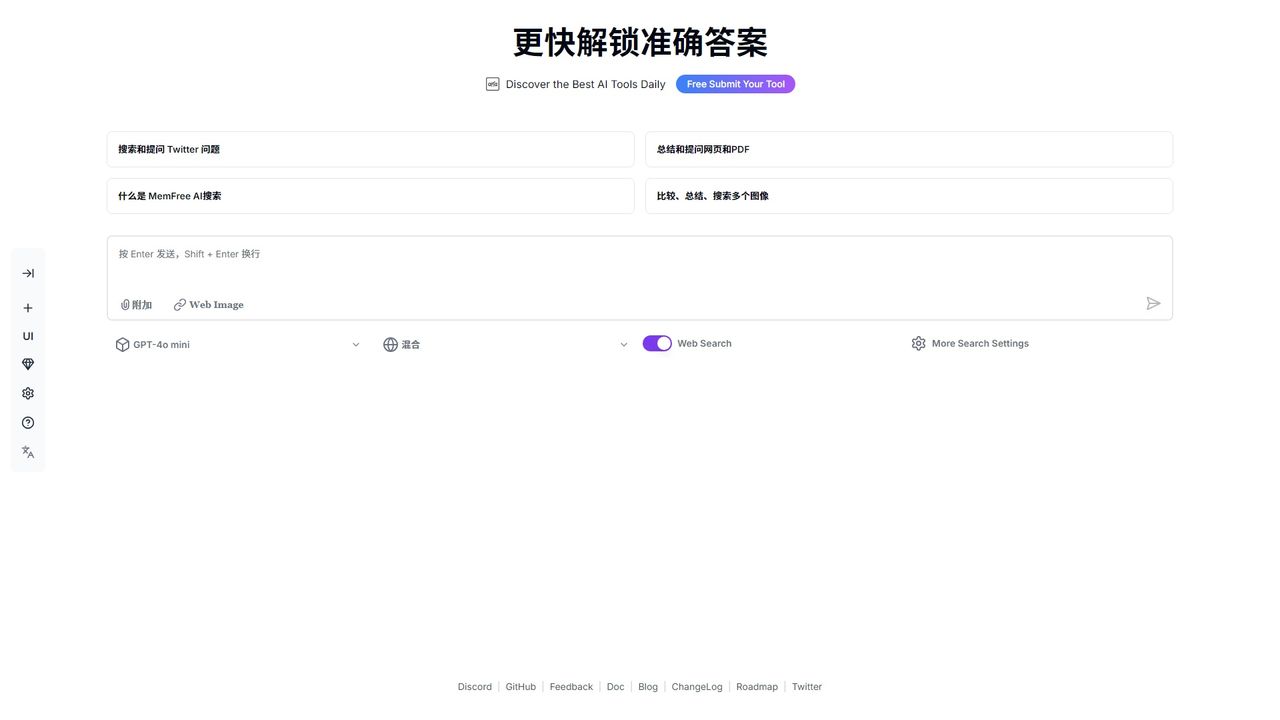Open the Discord footer link
Screen dimensions: 1280x720
(x=475, y=687)
